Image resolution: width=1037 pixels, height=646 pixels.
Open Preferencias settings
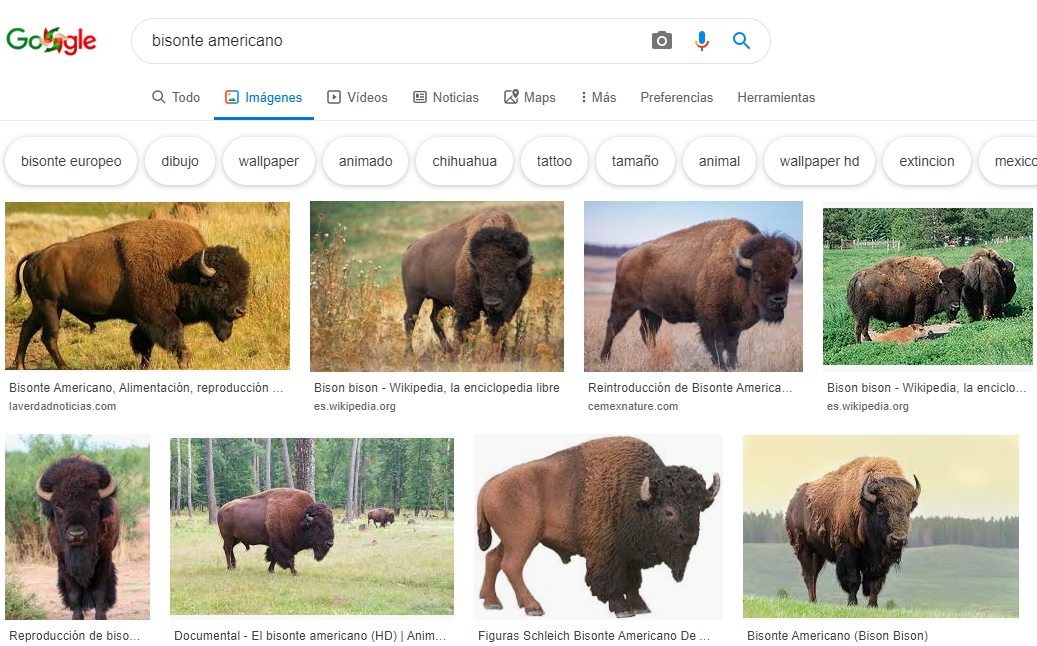(677, 97)
